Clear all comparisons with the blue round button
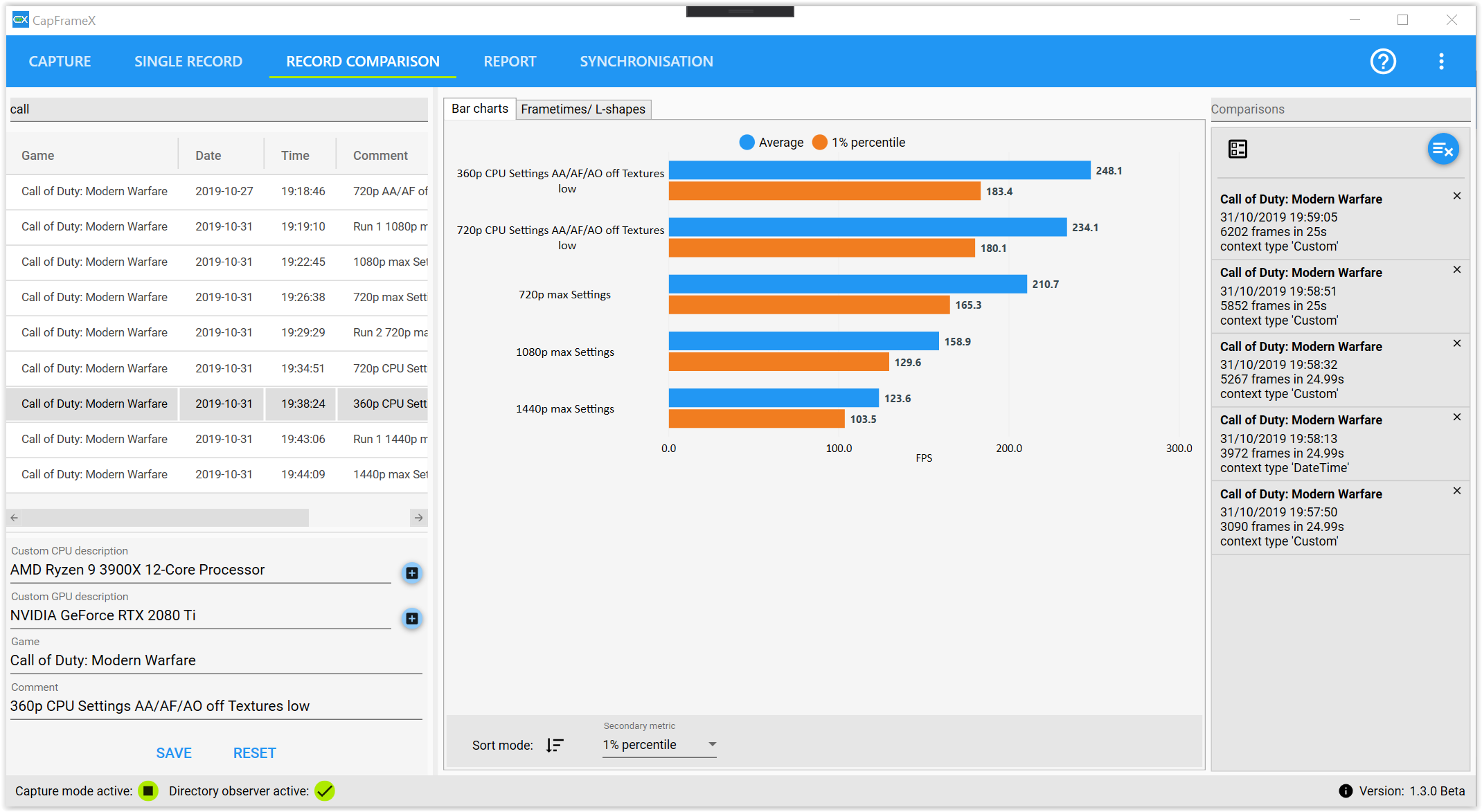The width and height of the screenshot is (1482, 812). click(x=1443, y=149)
